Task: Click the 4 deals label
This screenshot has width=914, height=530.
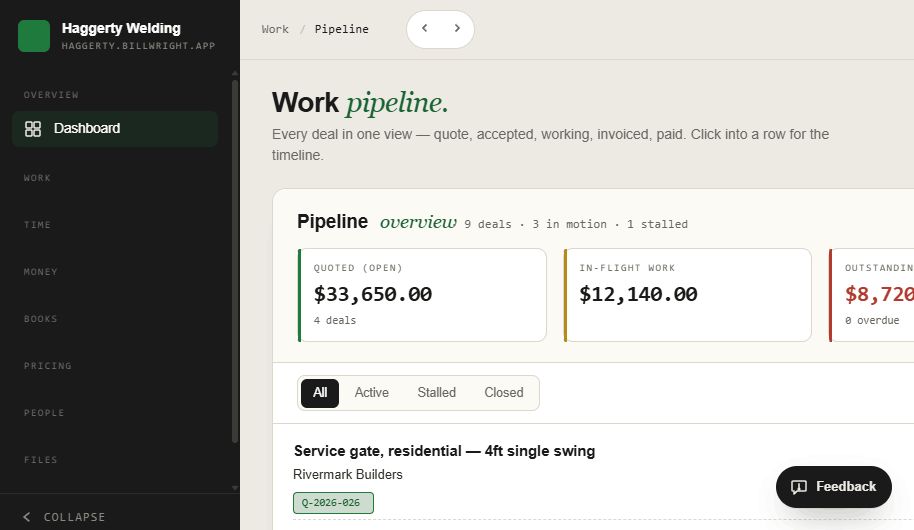Action: 335,321
